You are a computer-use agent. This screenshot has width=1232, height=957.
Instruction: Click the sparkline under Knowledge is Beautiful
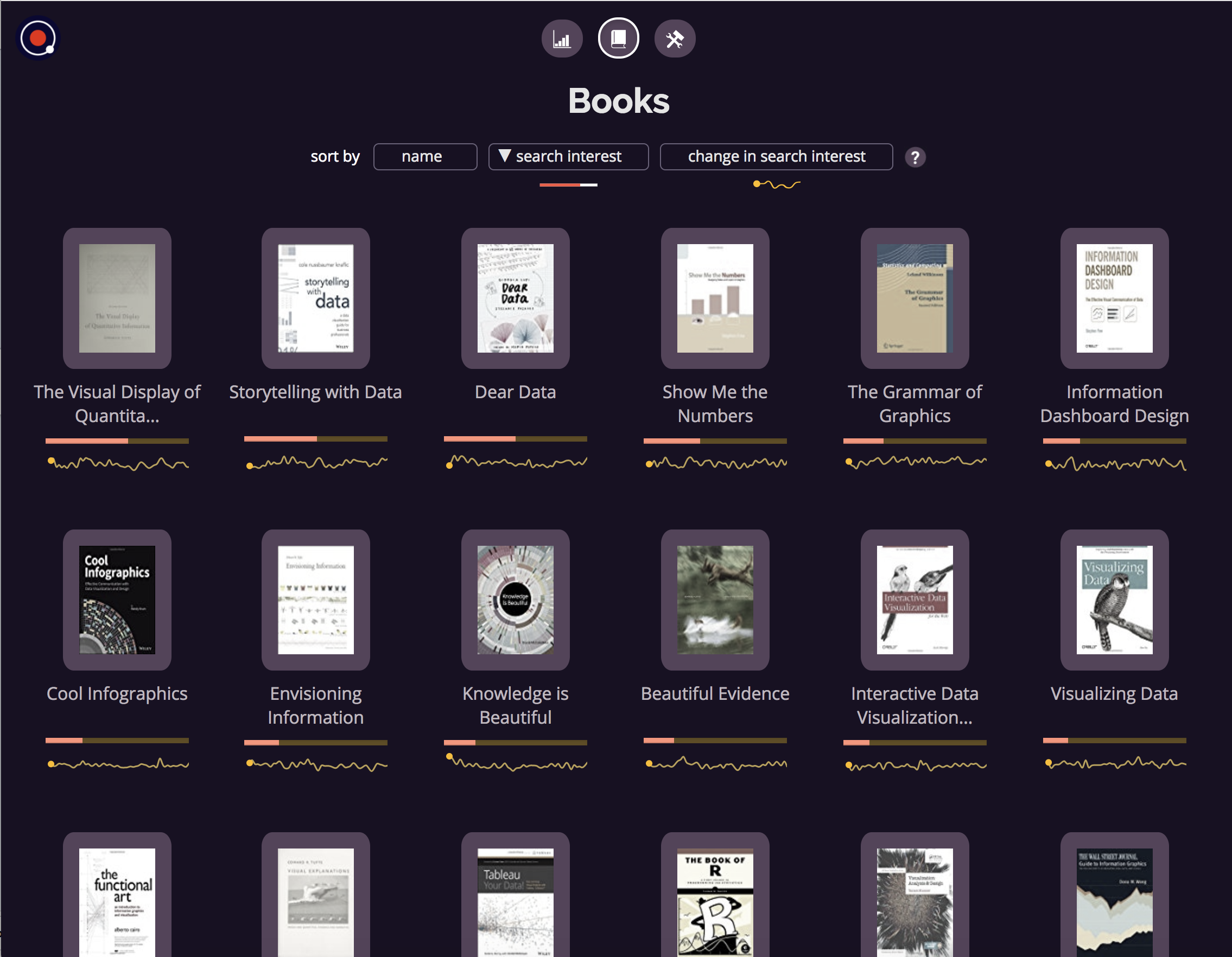(515, 765)
